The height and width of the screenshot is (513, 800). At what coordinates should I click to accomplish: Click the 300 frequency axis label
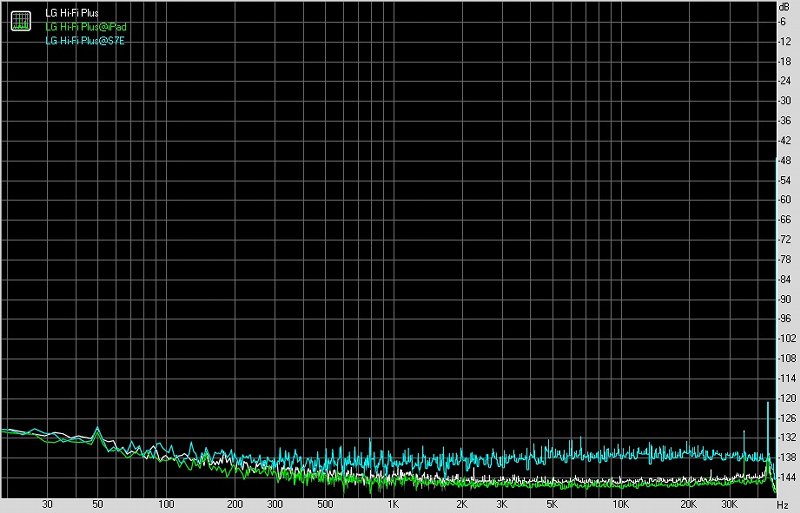(x=274, y=504)
